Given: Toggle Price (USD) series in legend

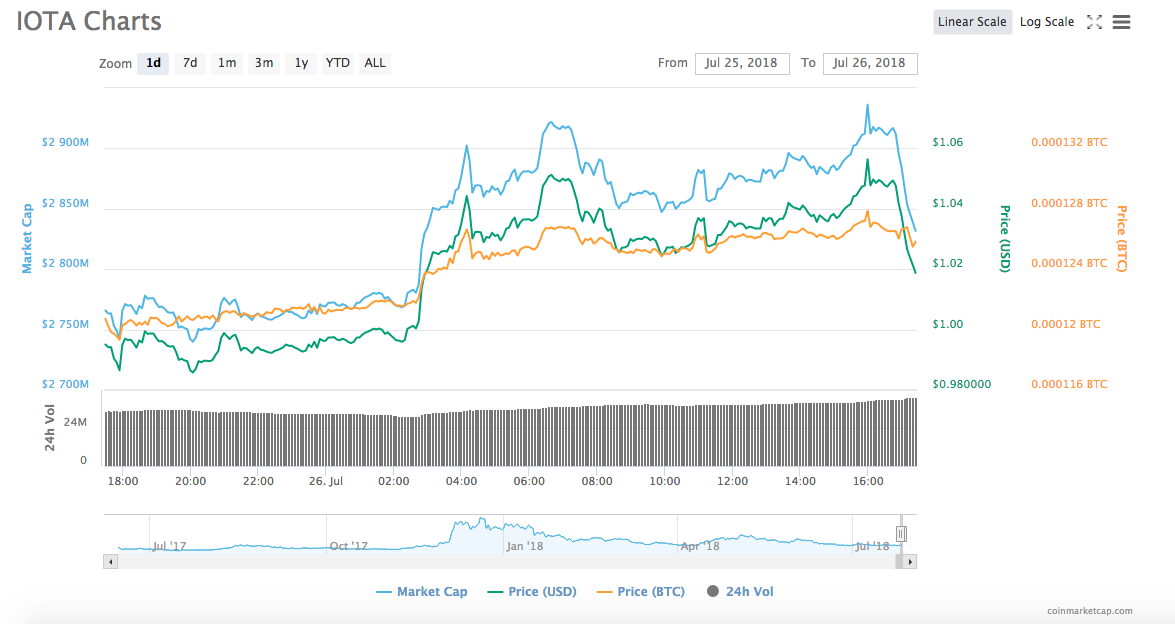Looking at the screenshot, I should [x=532, y=592].
